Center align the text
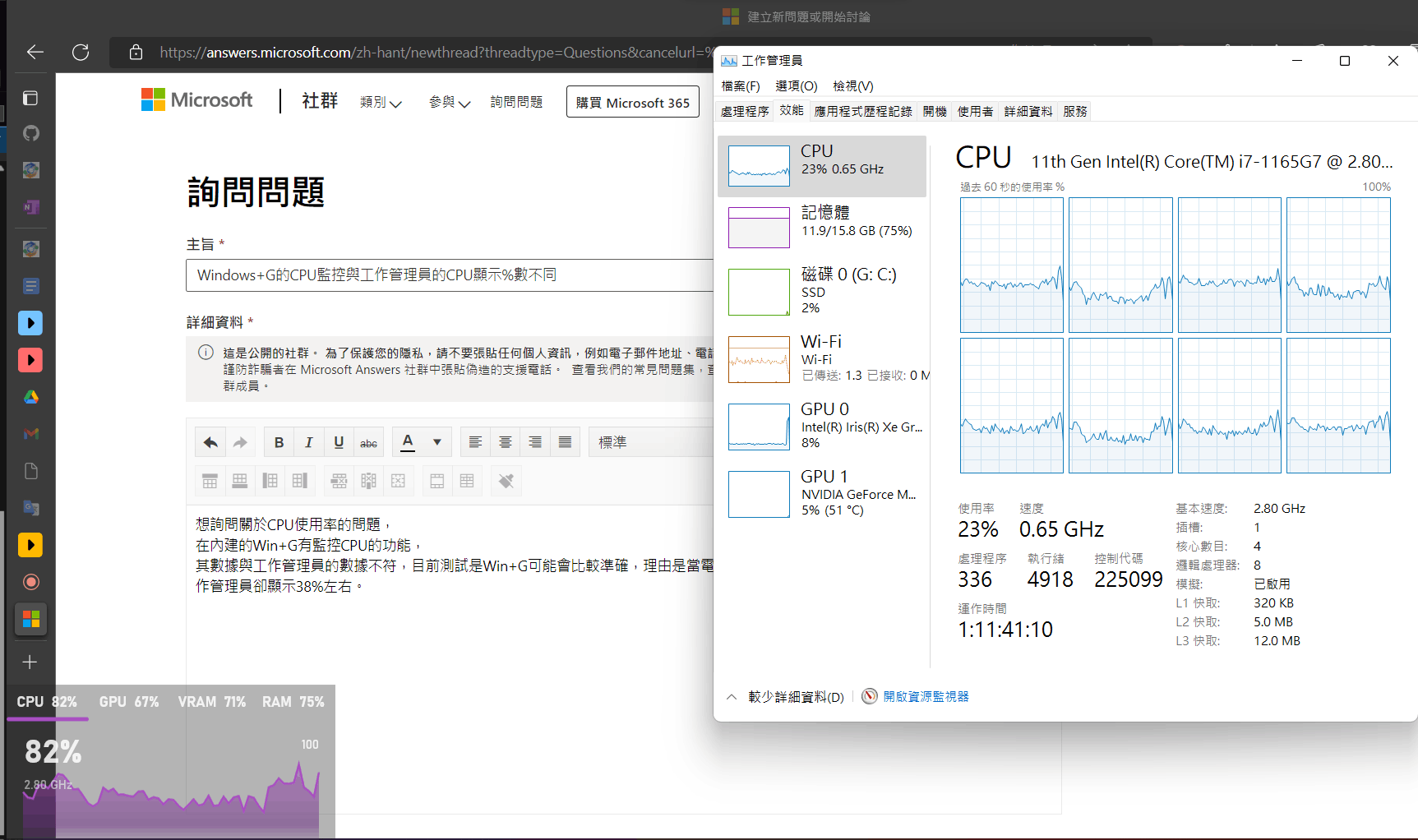The width and height of the screenshot is (1418, 840). click(506, 442)
